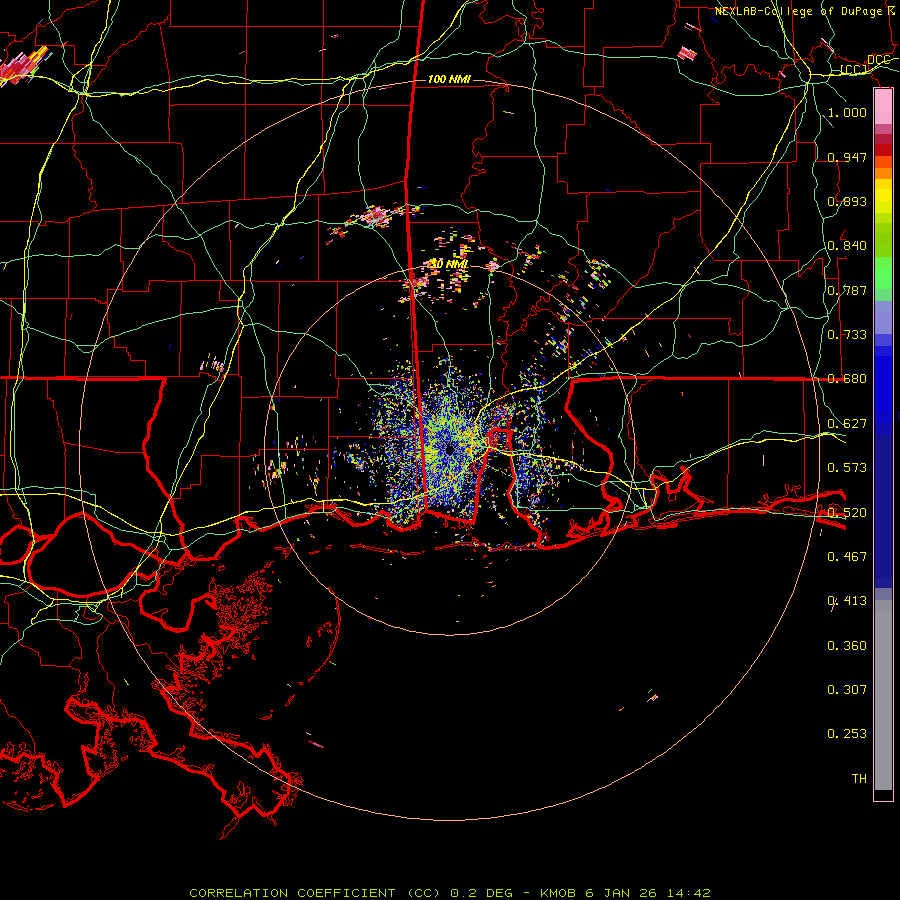Click the 'DCC' label above the scale
This screenshot has height=900, width=900.
[878, 60]
